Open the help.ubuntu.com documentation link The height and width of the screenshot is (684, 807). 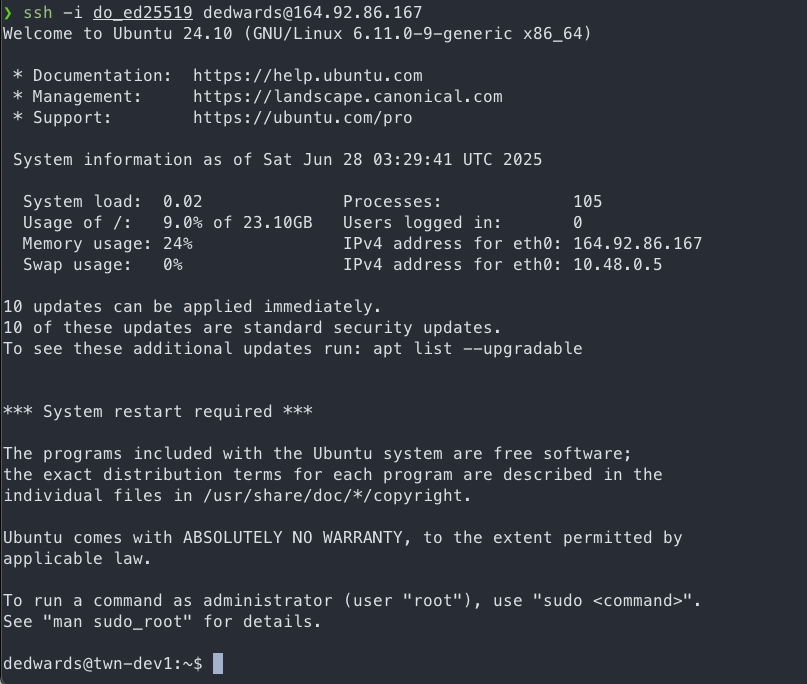[x=308, y=76]
